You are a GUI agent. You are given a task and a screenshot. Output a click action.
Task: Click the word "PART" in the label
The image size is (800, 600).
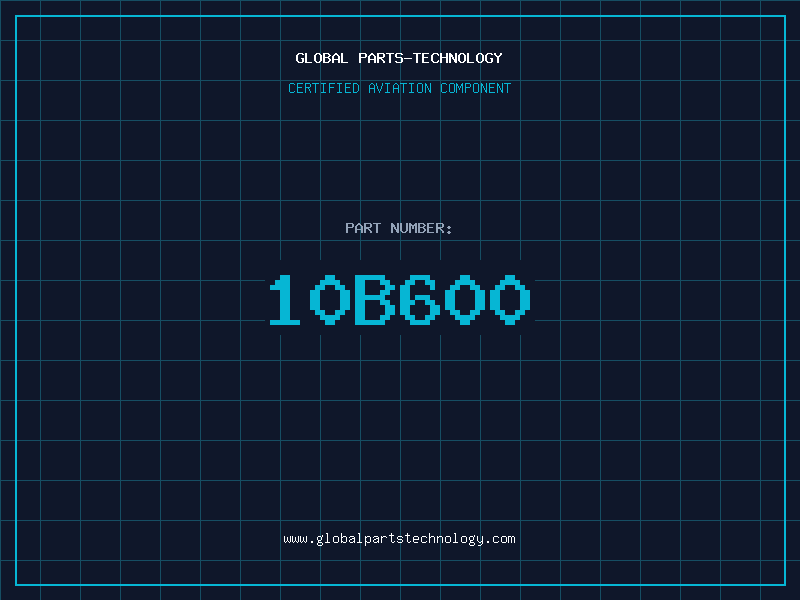[x=363, y=228]
